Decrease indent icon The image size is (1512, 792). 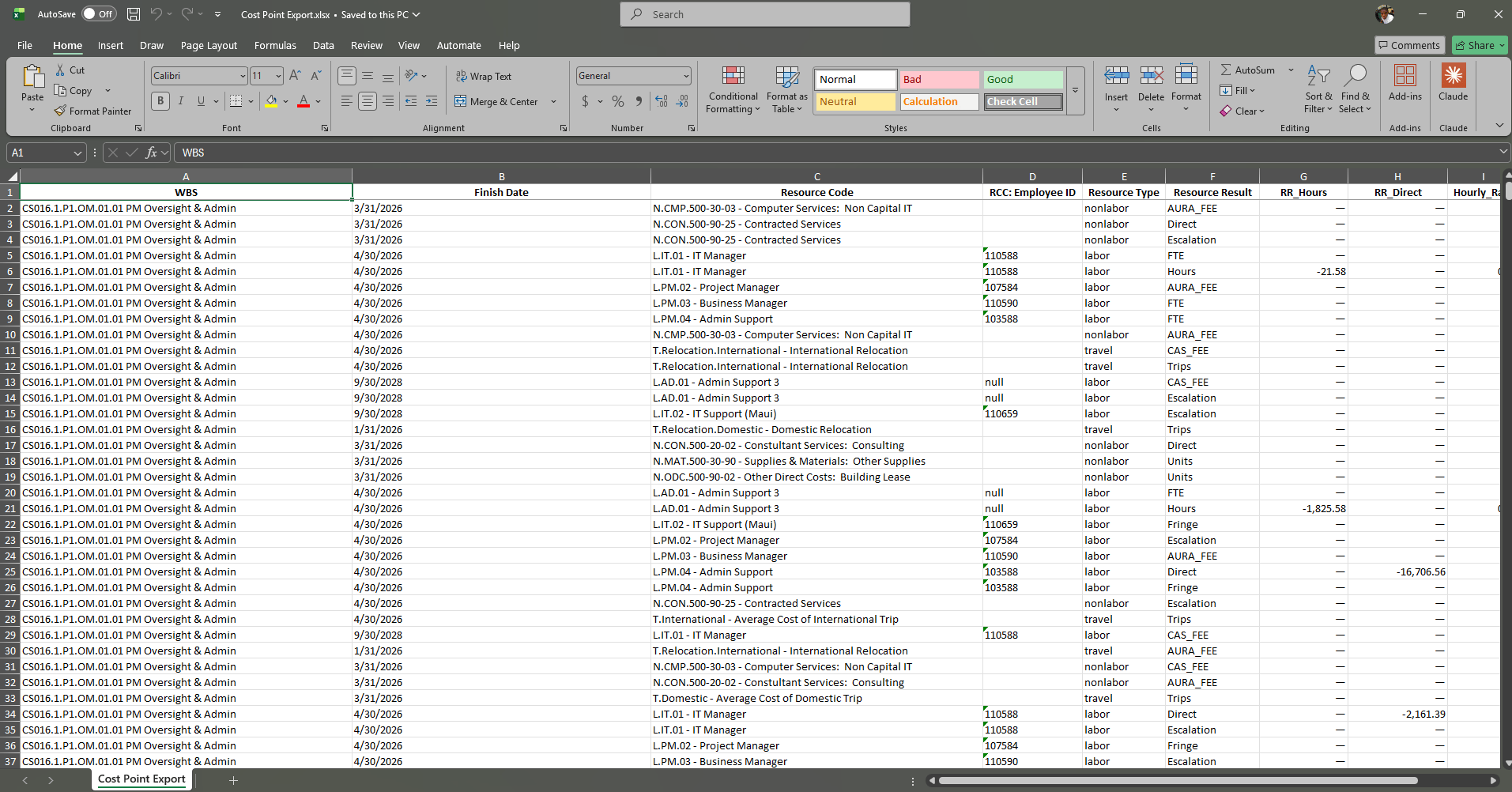pos(411,101)
